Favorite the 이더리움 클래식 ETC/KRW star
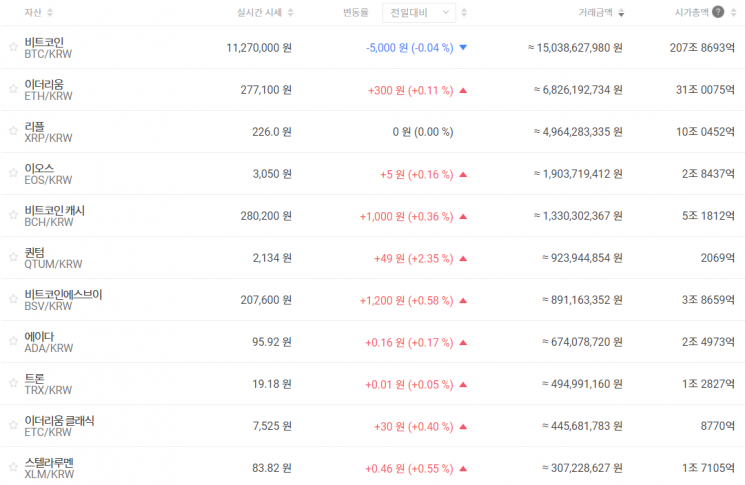This screenshot has width=745, height=485. point(13,425)
